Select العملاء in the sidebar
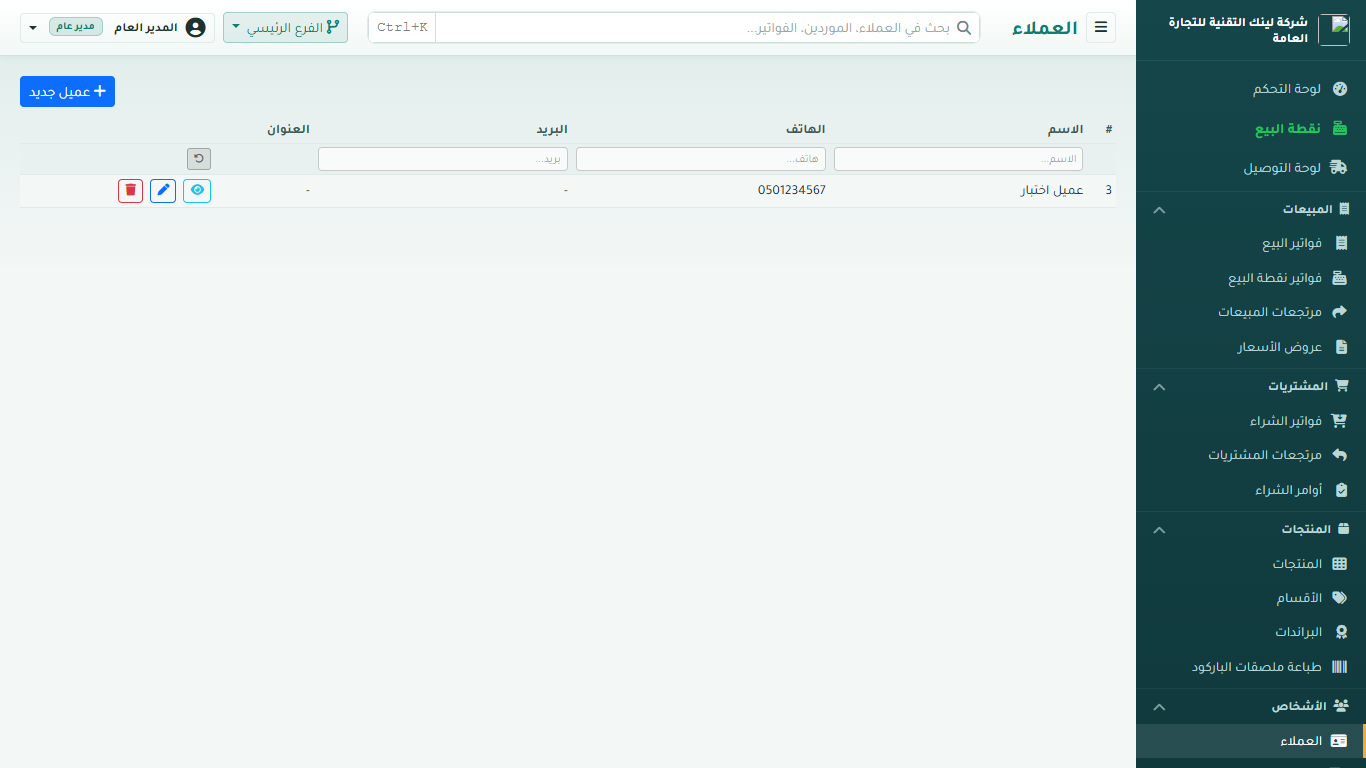1366x768 pixels. (1250, 741)
